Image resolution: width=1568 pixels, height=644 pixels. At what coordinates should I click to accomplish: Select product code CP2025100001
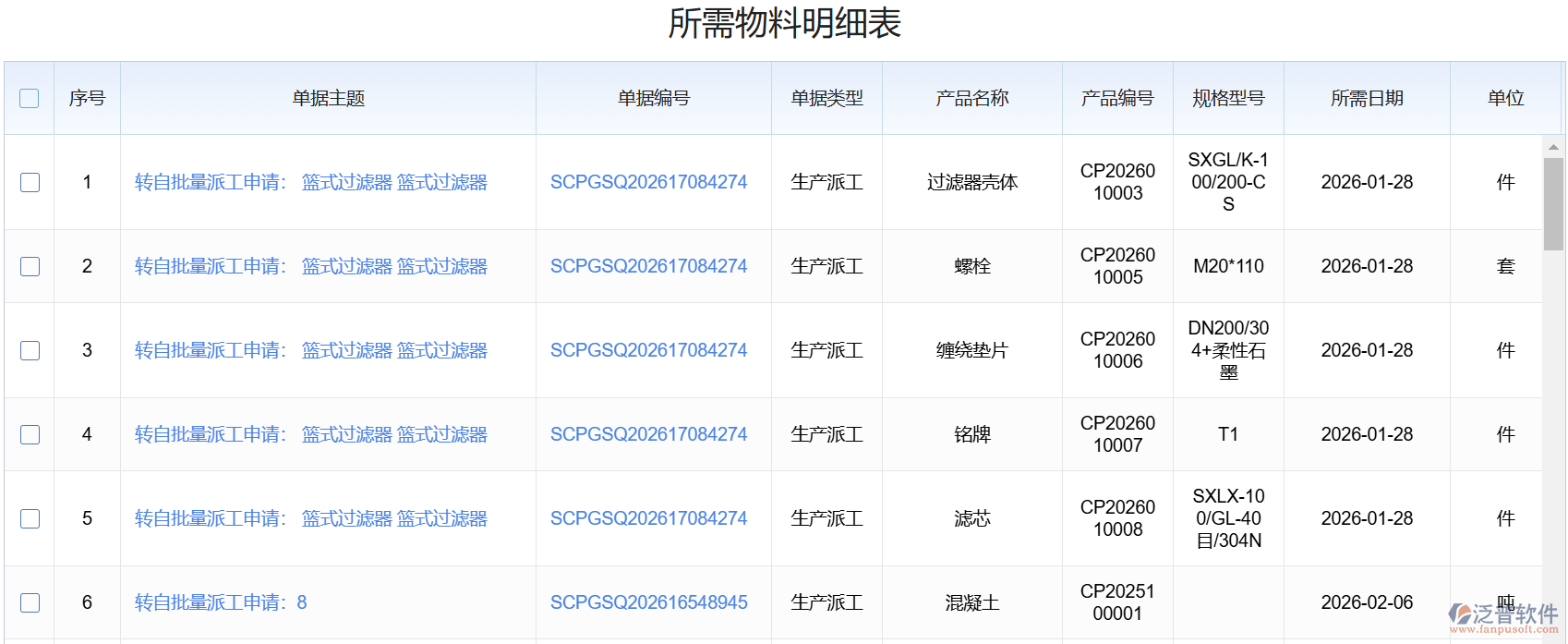tap(1117, 602)
